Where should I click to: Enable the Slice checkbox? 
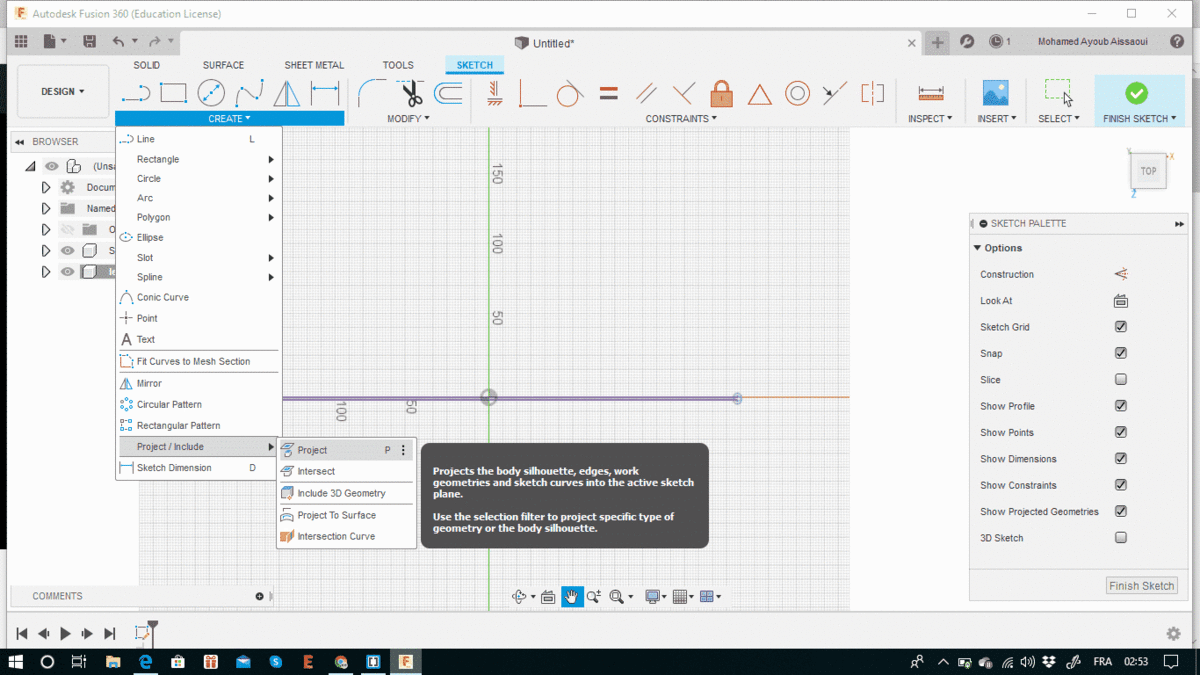tap(1121, 380)
